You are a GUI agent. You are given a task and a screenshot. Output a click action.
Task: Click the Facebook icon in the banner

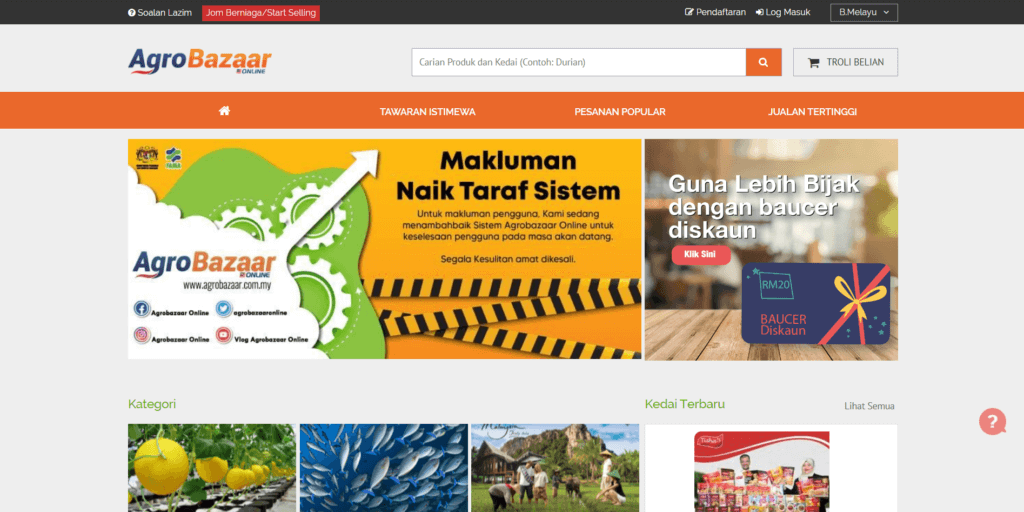(x=142, y=308)
